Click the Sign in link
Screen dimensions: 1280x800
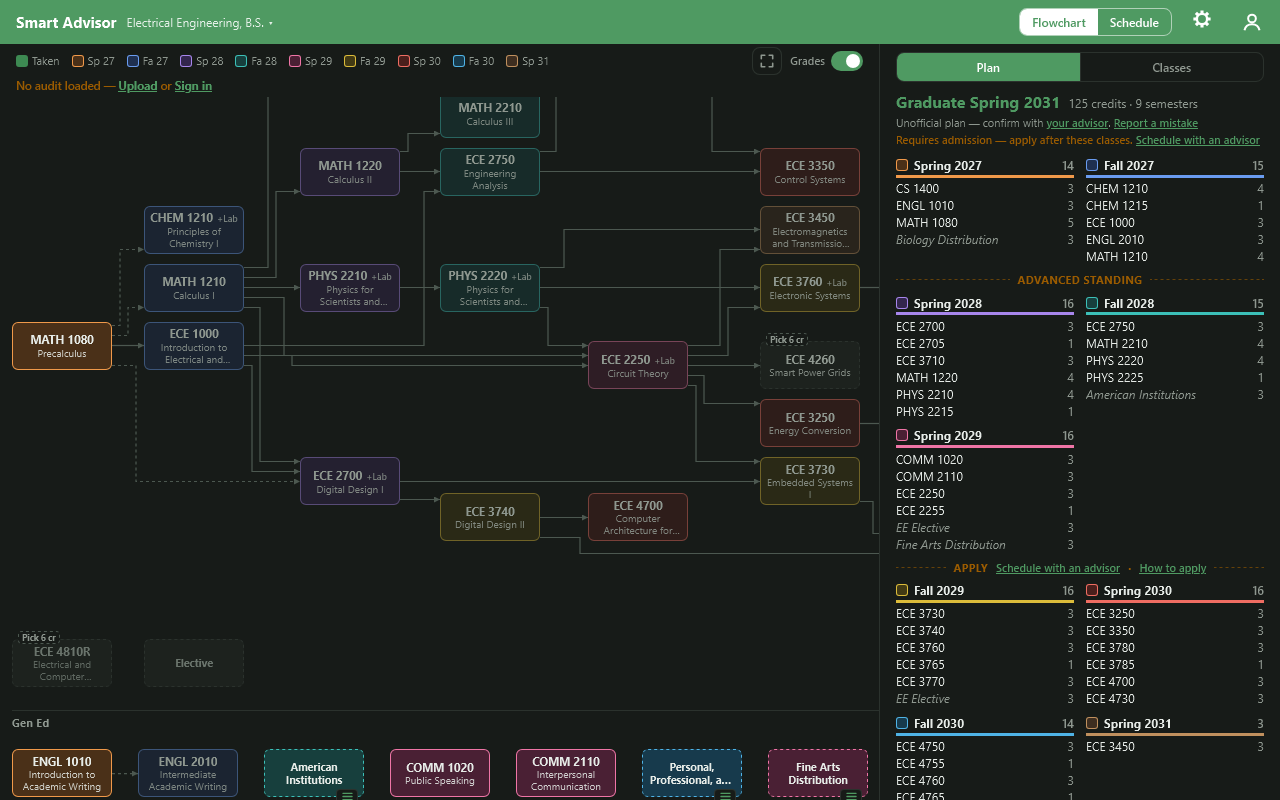(x=193, y=86)
